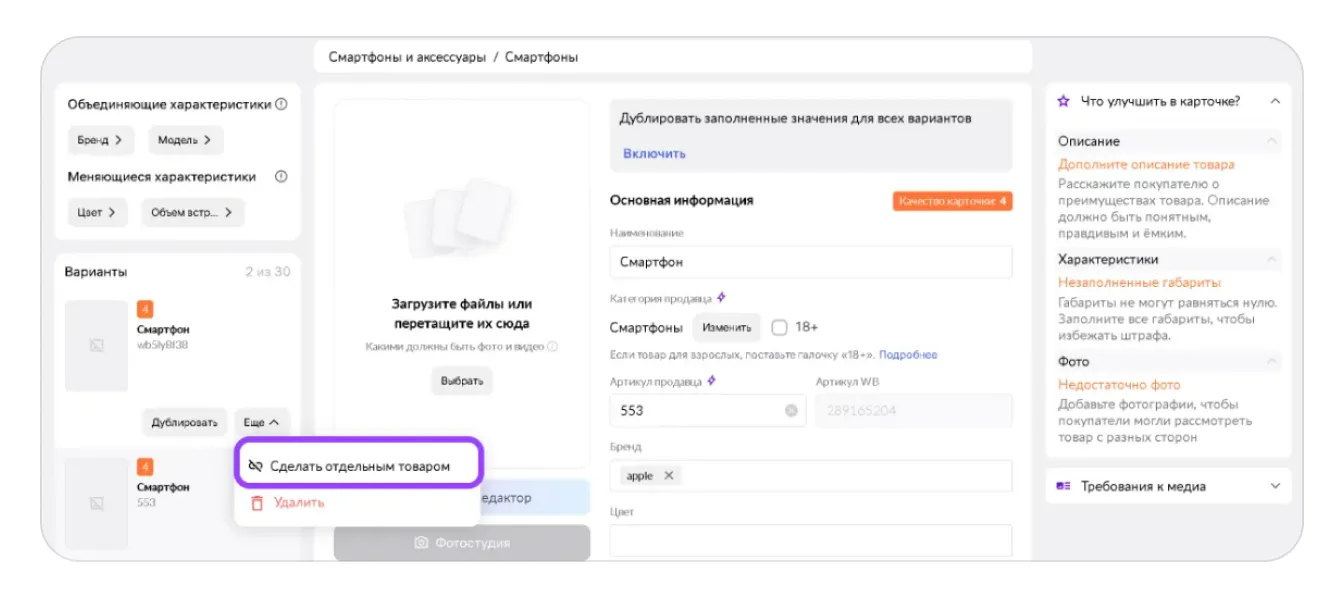Remove the apple brand tag

669,476
